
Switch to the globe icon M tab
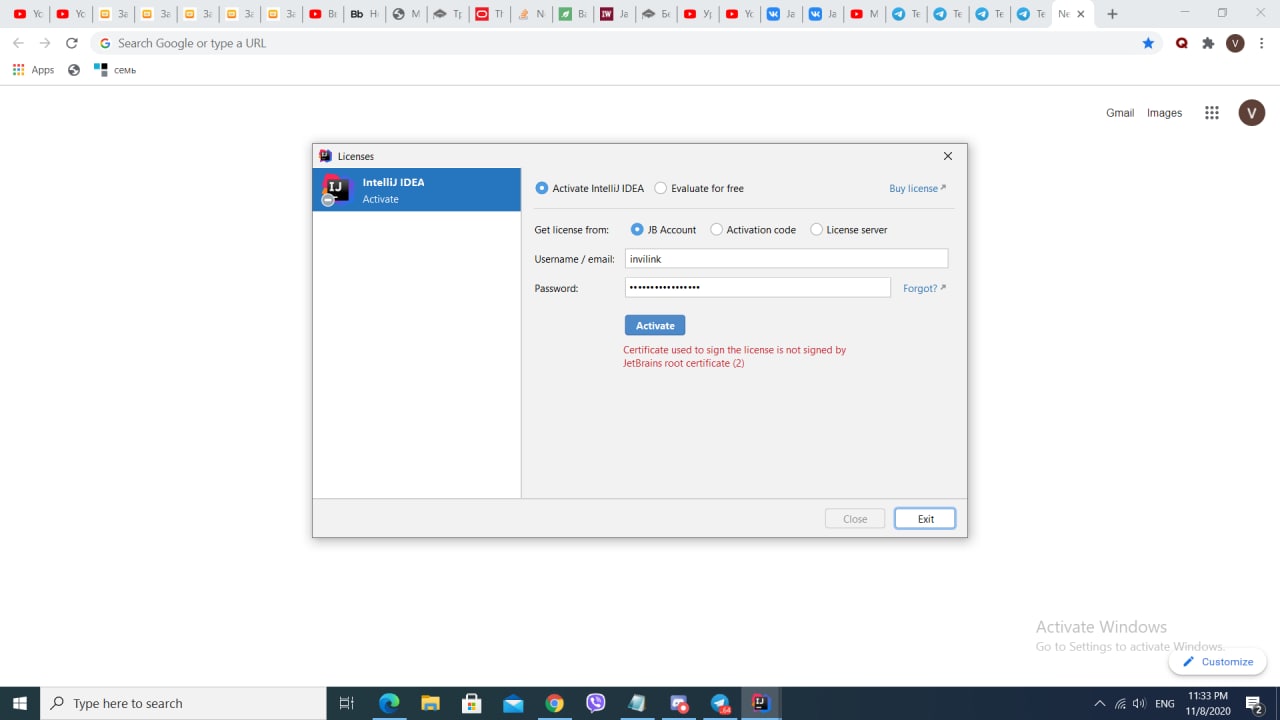pyautogui.click(x=406, y=14)
